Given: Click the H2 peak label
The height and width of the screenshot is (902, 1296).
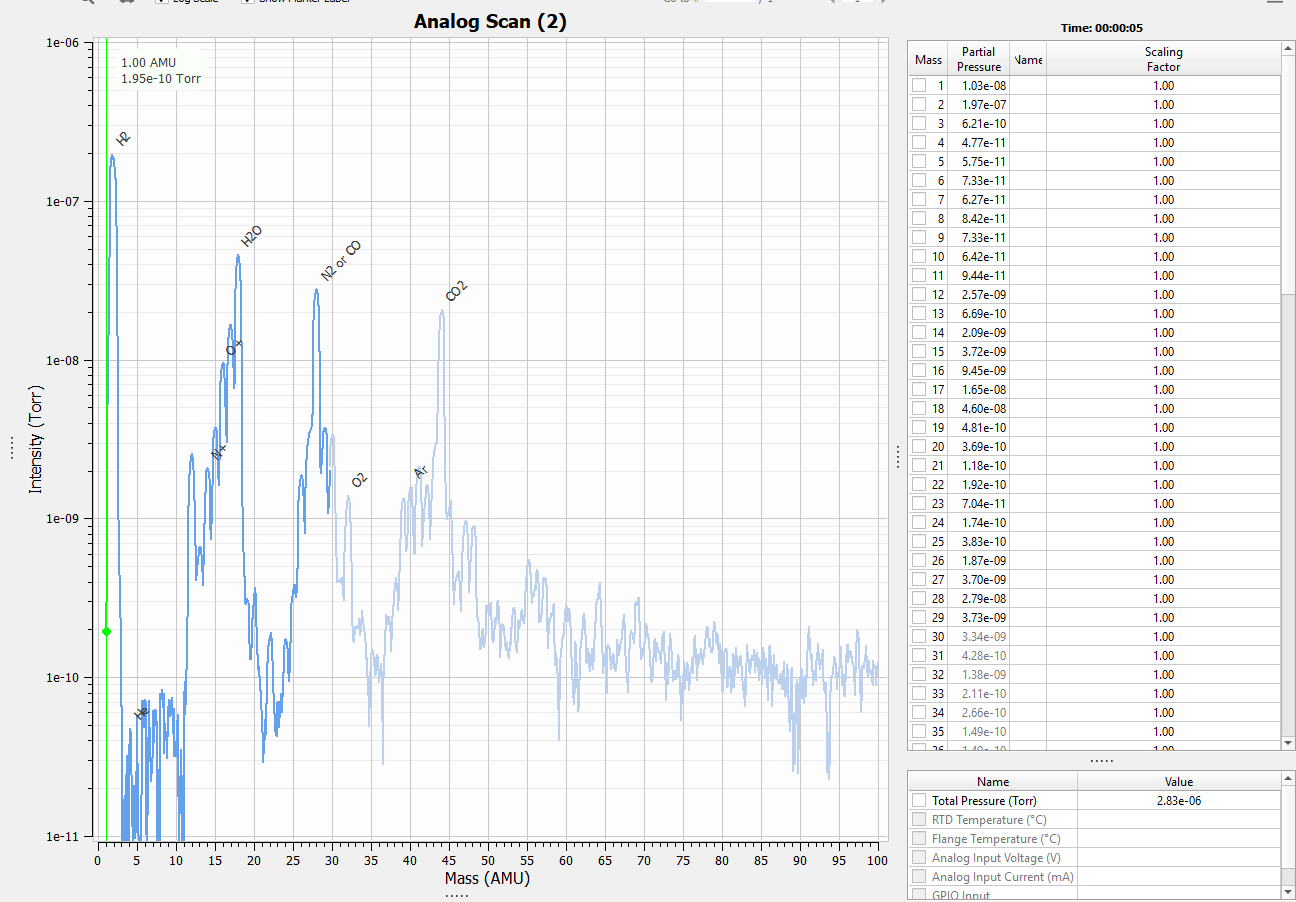Looking at the screenshot, I should [x=123, y=139].
